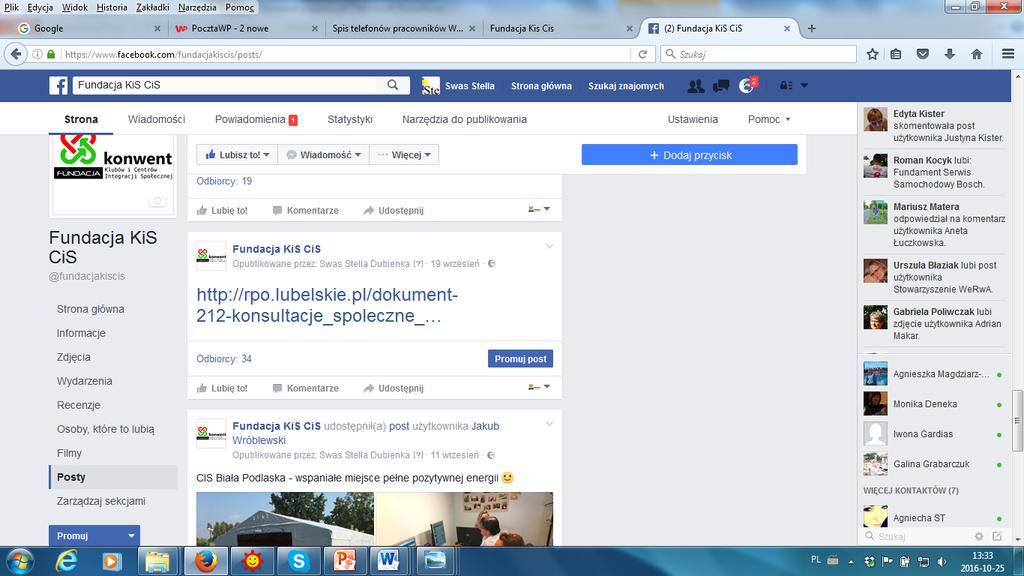Click camera icon on page profile picture
This screenshot has height=576, width=1024.
(x=157, y=200)
